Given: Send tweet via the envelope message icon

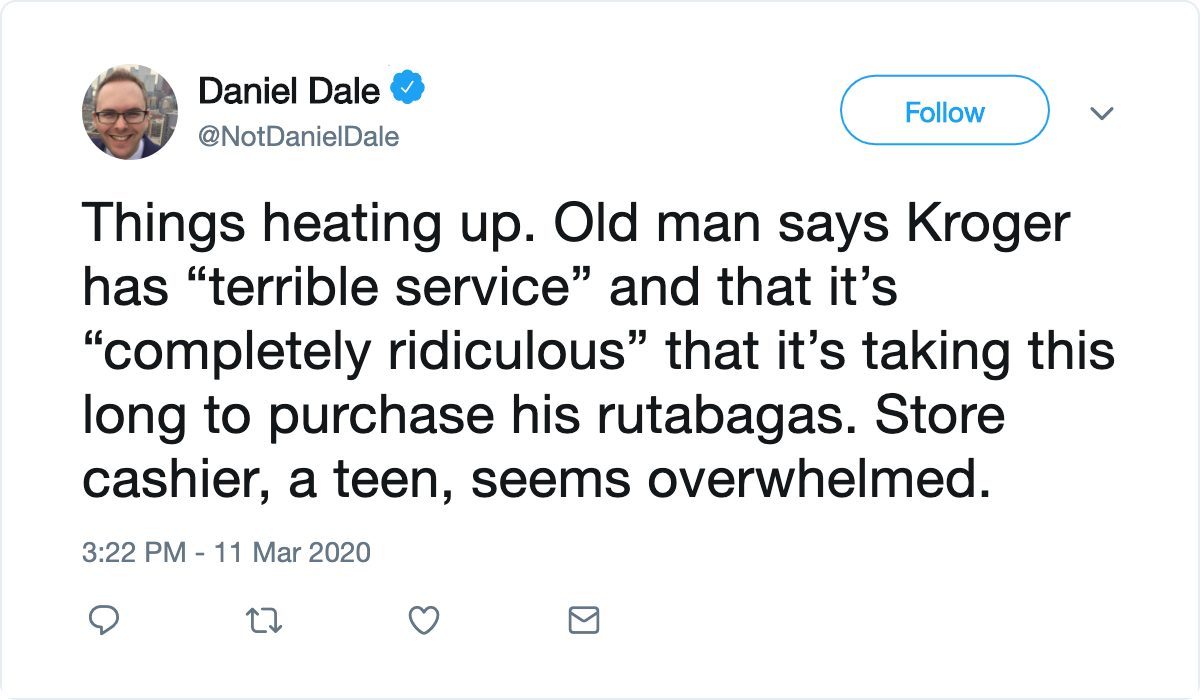Looking at the screenshot, I should click(583, 621).
